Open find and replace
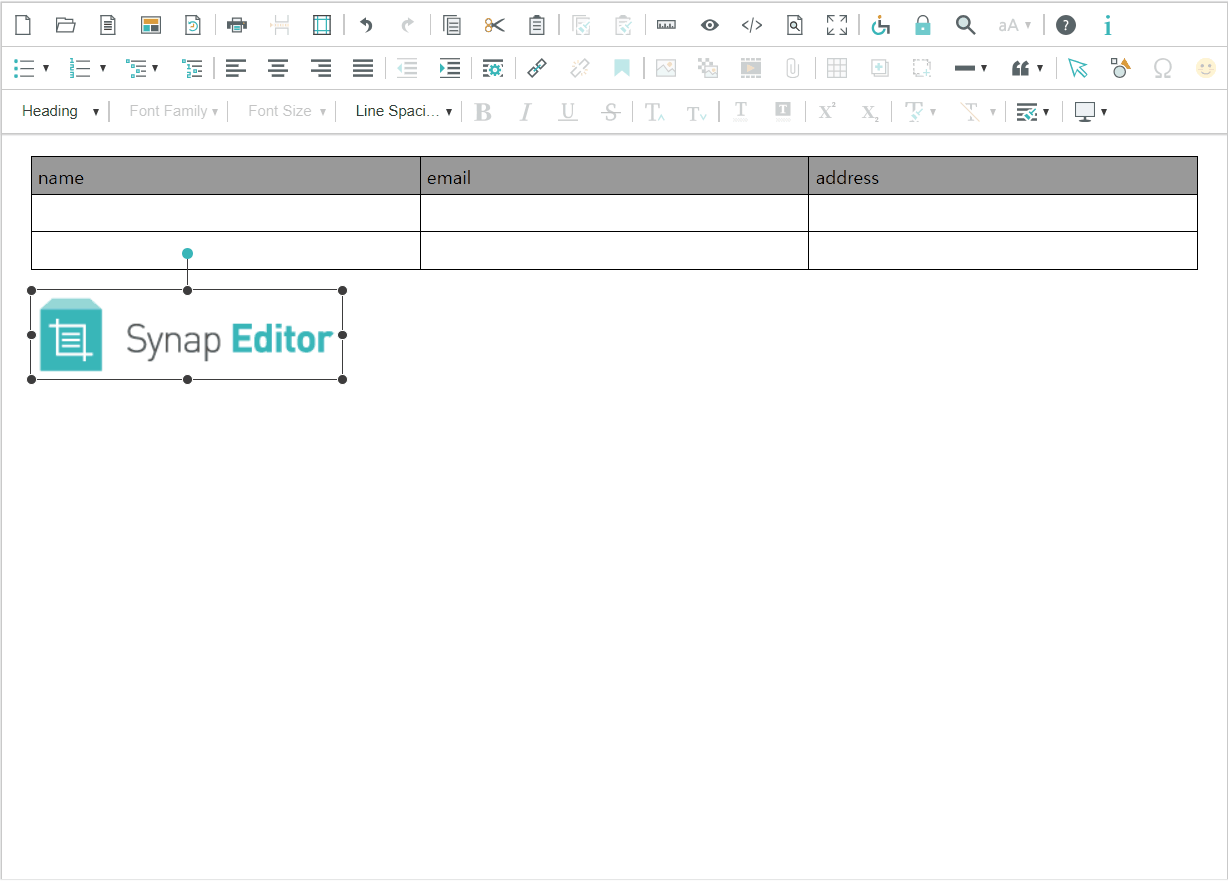The width and height of the screenshot is (1228, 887). click(965, 25)
